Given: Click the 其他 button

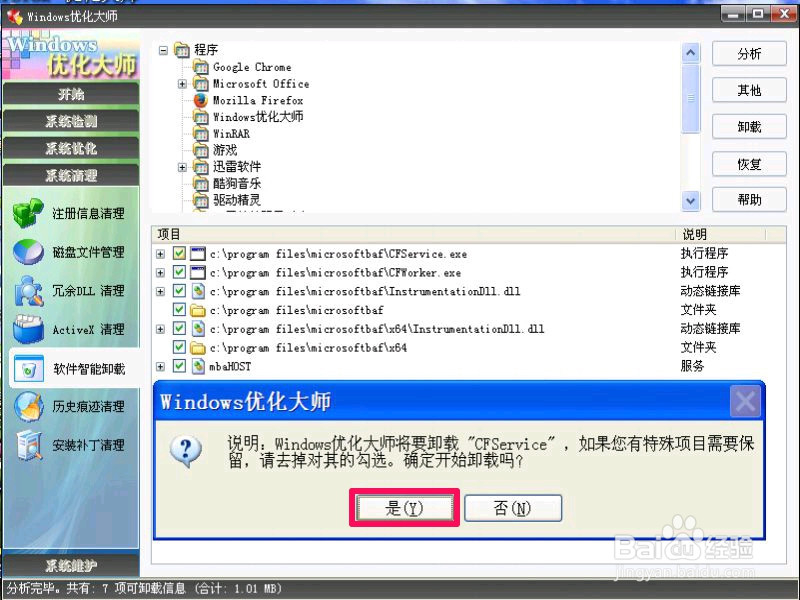Looking at the screenshot, I should (749, 90).
